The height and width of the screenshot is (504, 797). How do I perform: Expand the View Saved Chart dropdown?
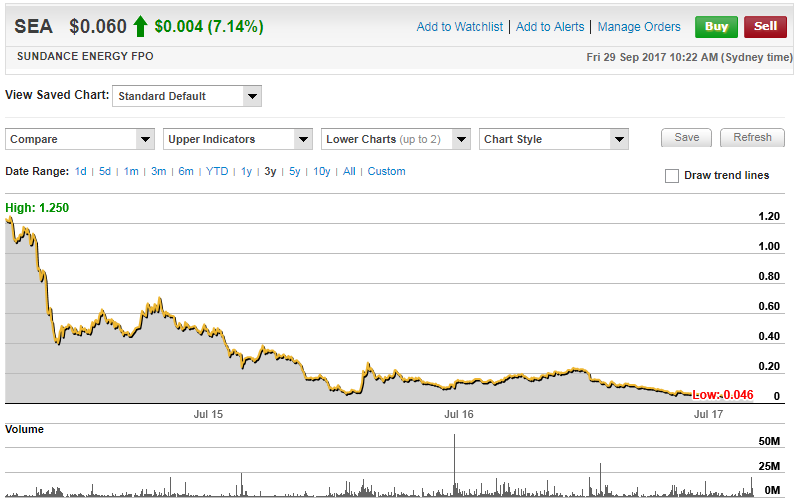pyautogui.click(x=186, y=97)
